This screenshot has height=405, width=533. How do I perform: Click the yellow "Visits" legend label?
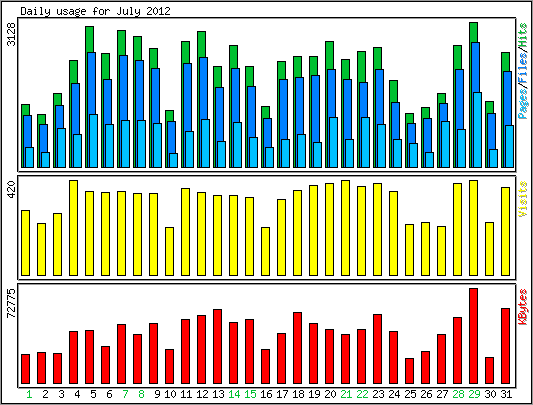pyautogui.click(x=523, y=199)
